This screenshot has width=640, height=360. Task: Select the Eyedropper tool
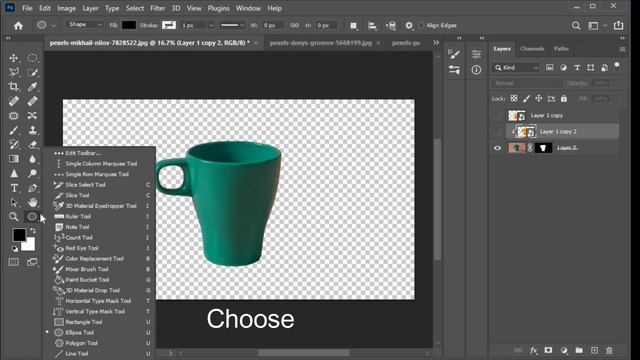pyautogui.click(x=32, y=87)
